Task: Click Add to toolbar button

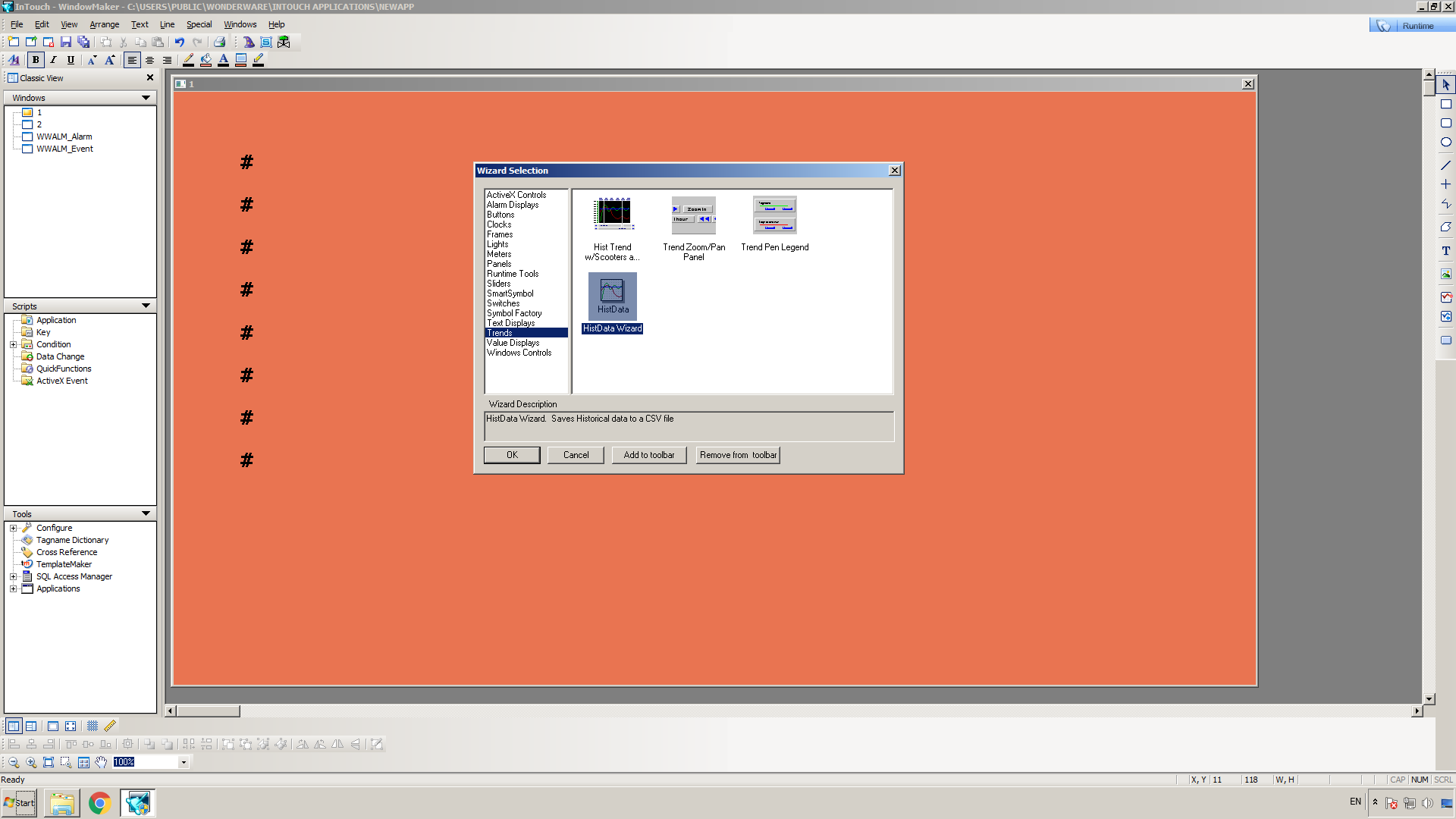Action: point(648,455)
